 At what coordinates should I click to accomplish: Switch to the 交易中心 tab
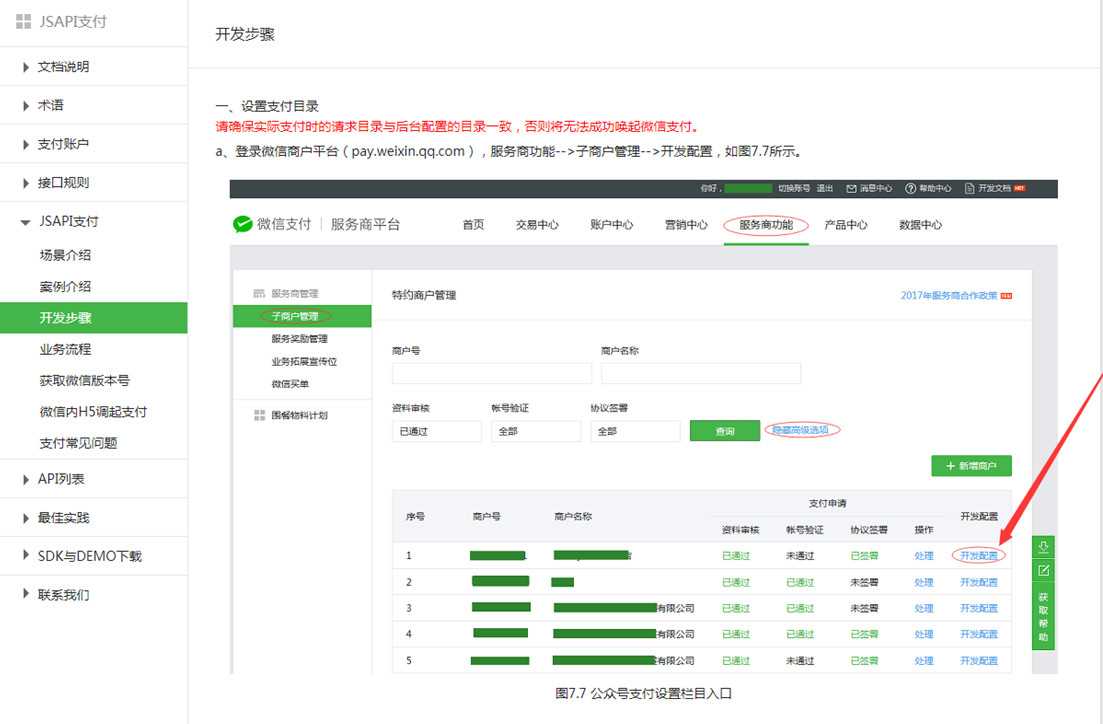(x=537, y=224)
